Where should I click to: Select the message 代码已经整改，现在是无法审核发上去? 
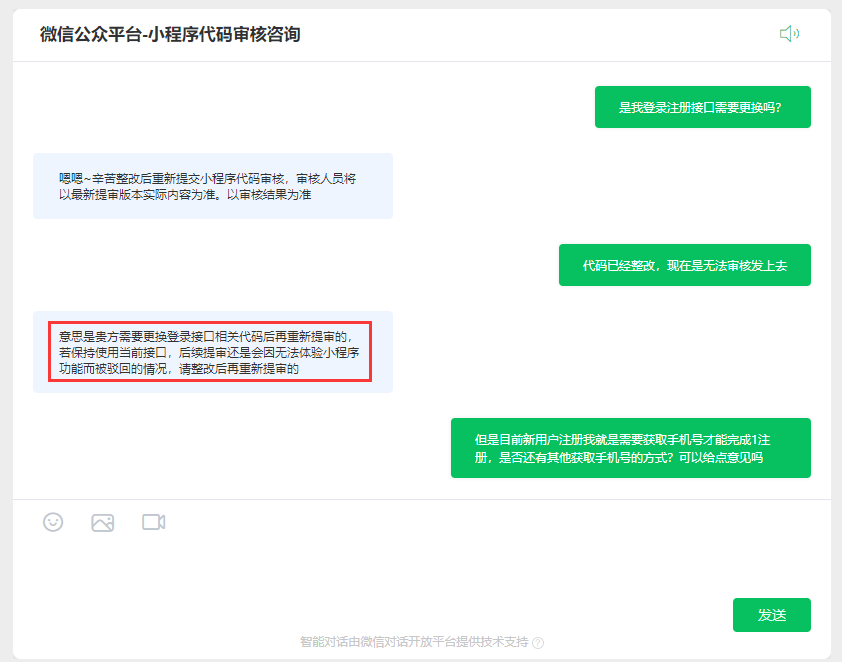[685, 265]
